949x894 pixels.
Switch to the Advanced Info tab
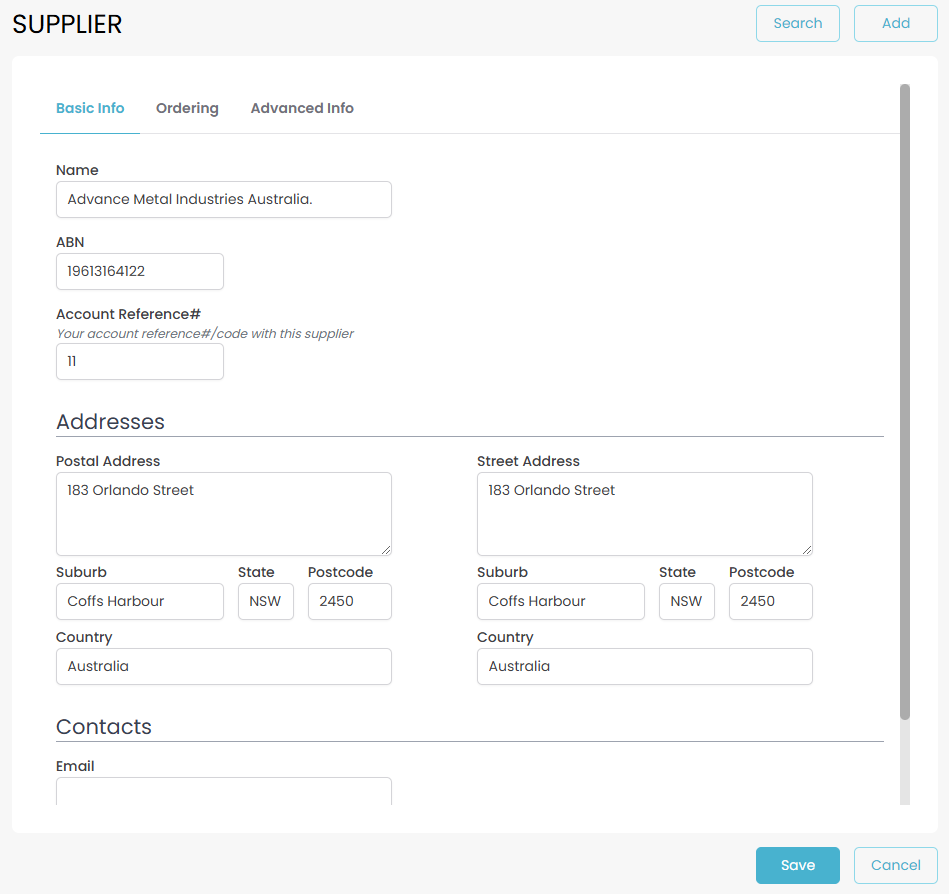click(302, 108)
